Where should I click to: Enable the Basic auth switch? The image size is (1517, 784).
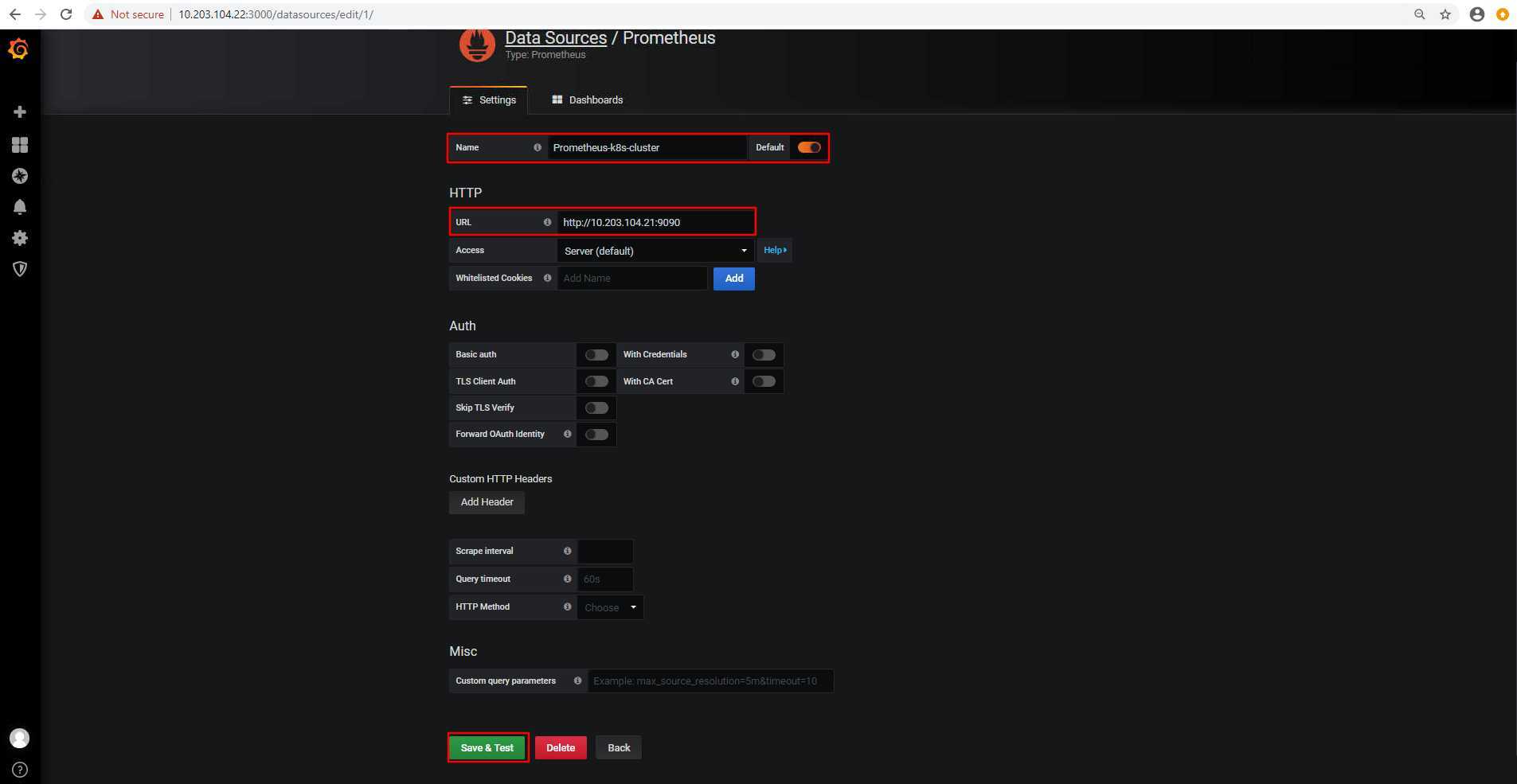[596, 355]
